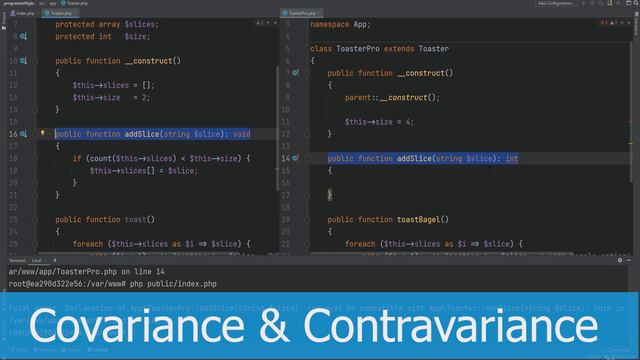Click the 'int' return type on ToasterPro line 14
Viewport: 640px width, 360px height.
(x=512, y=158)
